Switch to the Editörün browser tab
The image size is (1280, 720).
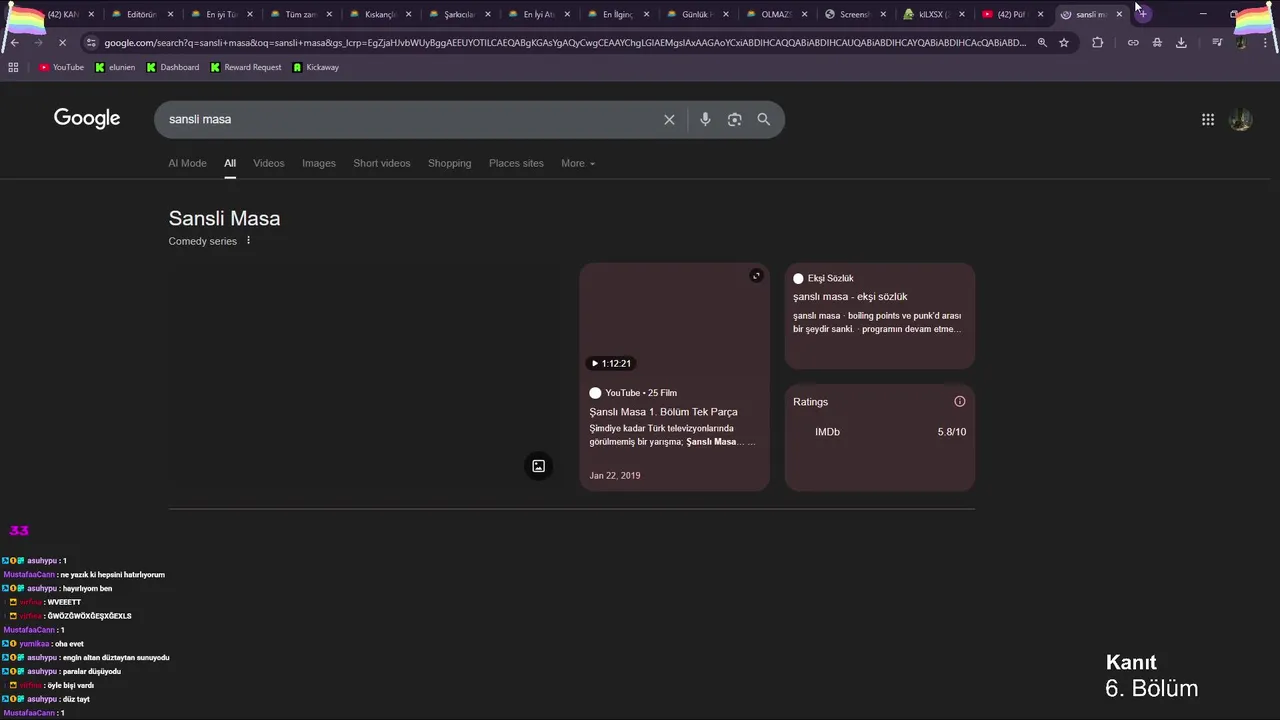point(142,14)
